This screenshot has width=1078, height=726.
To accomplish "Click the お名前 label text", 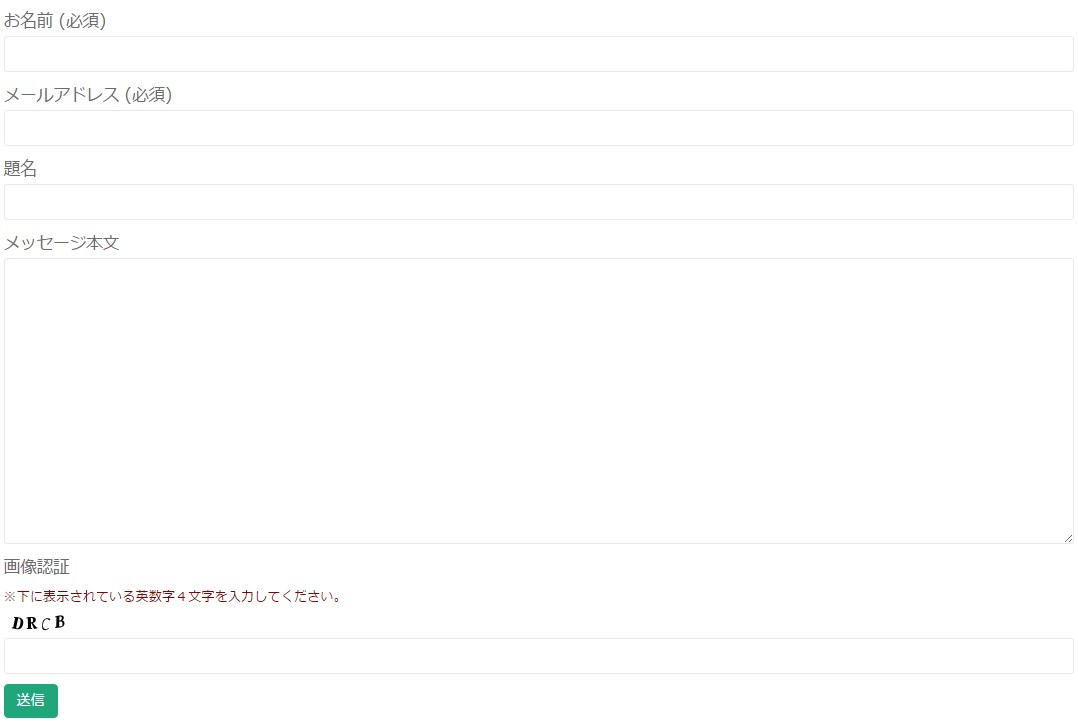I will 29,21.
